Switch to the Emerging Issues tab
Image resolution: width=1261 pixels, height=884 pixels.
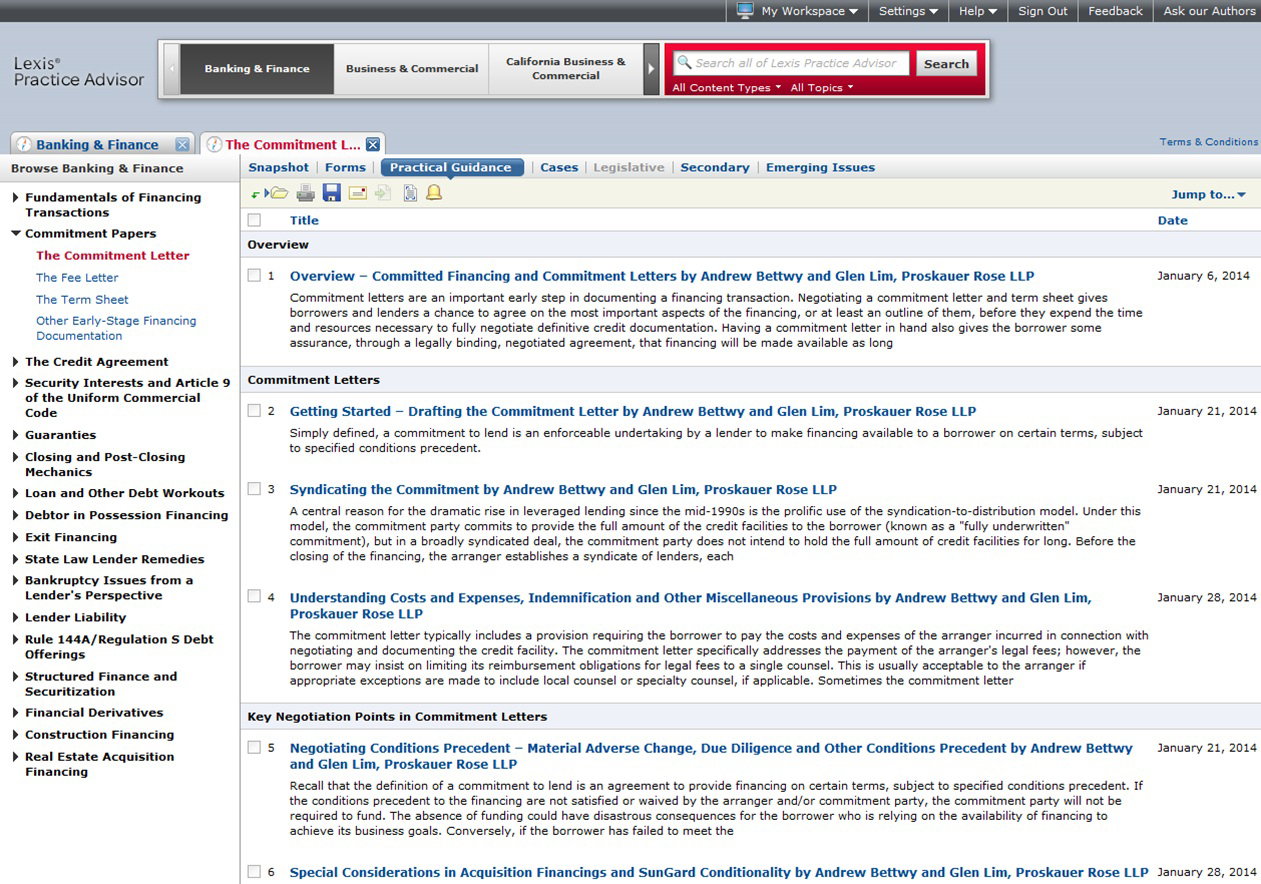[820, 167]
